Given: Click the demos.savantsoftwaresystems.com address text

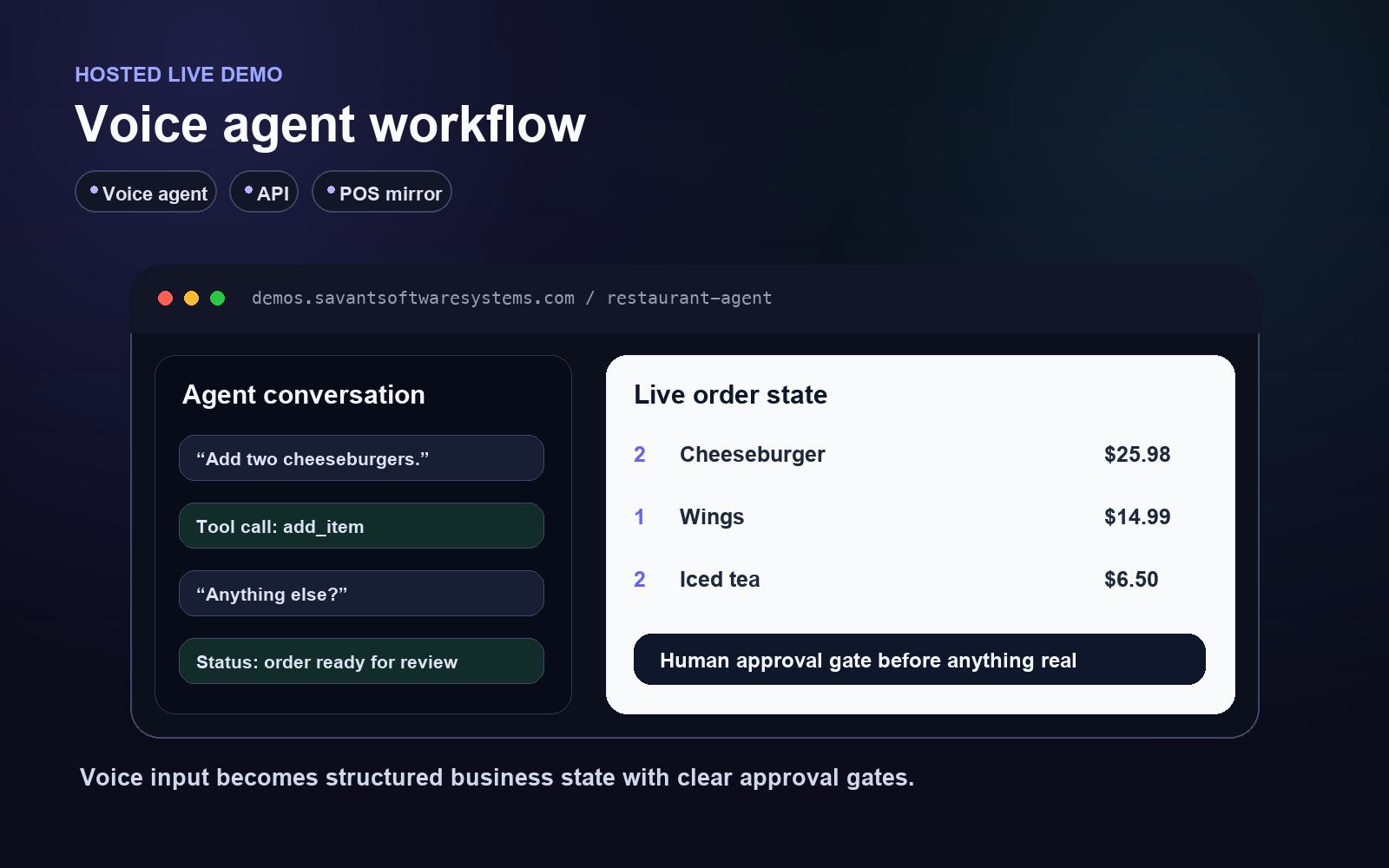Looking at the screenshot, I should click(413, 299).
